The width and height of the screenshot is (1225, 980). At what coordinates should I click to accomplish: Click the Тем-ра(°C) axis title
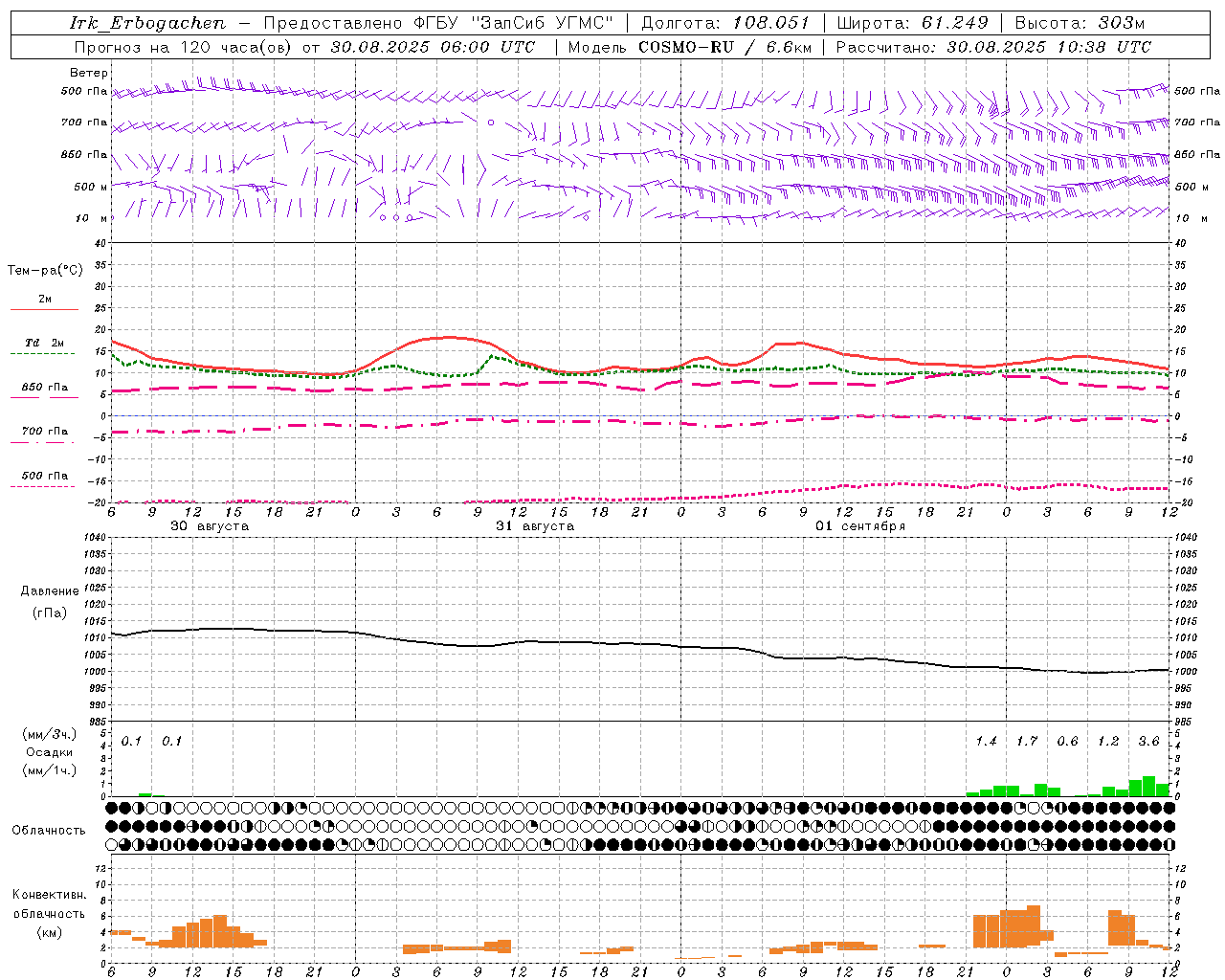[45, 271]
